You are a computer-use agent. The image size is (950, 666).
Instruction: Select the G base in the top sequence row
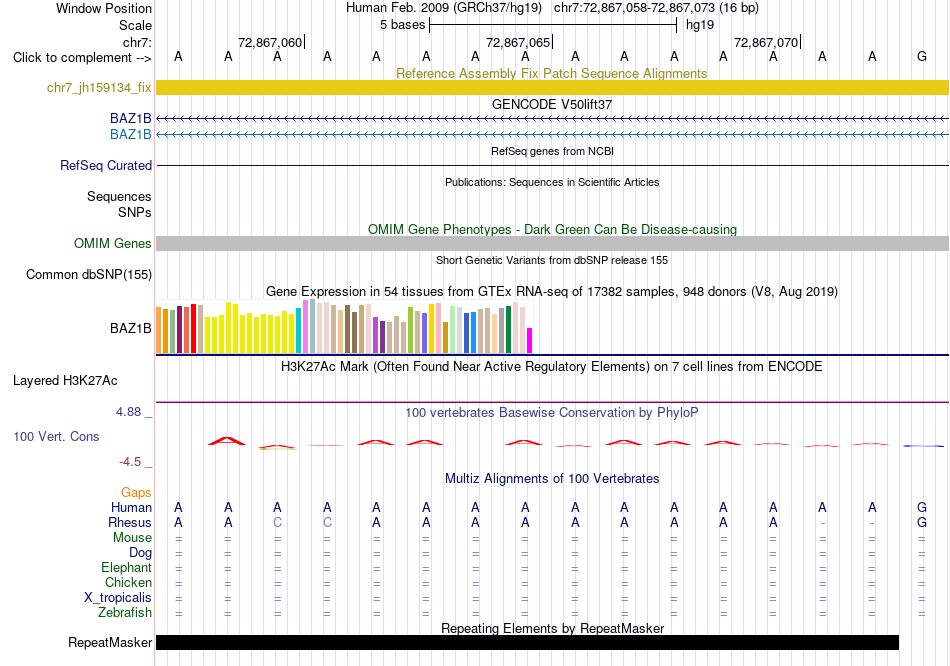922,56
